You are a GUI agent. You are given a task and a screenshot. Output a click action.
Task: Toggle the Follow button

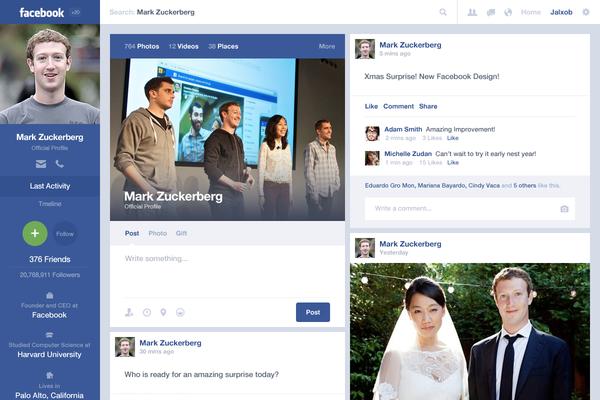click(x=65, y=233)
